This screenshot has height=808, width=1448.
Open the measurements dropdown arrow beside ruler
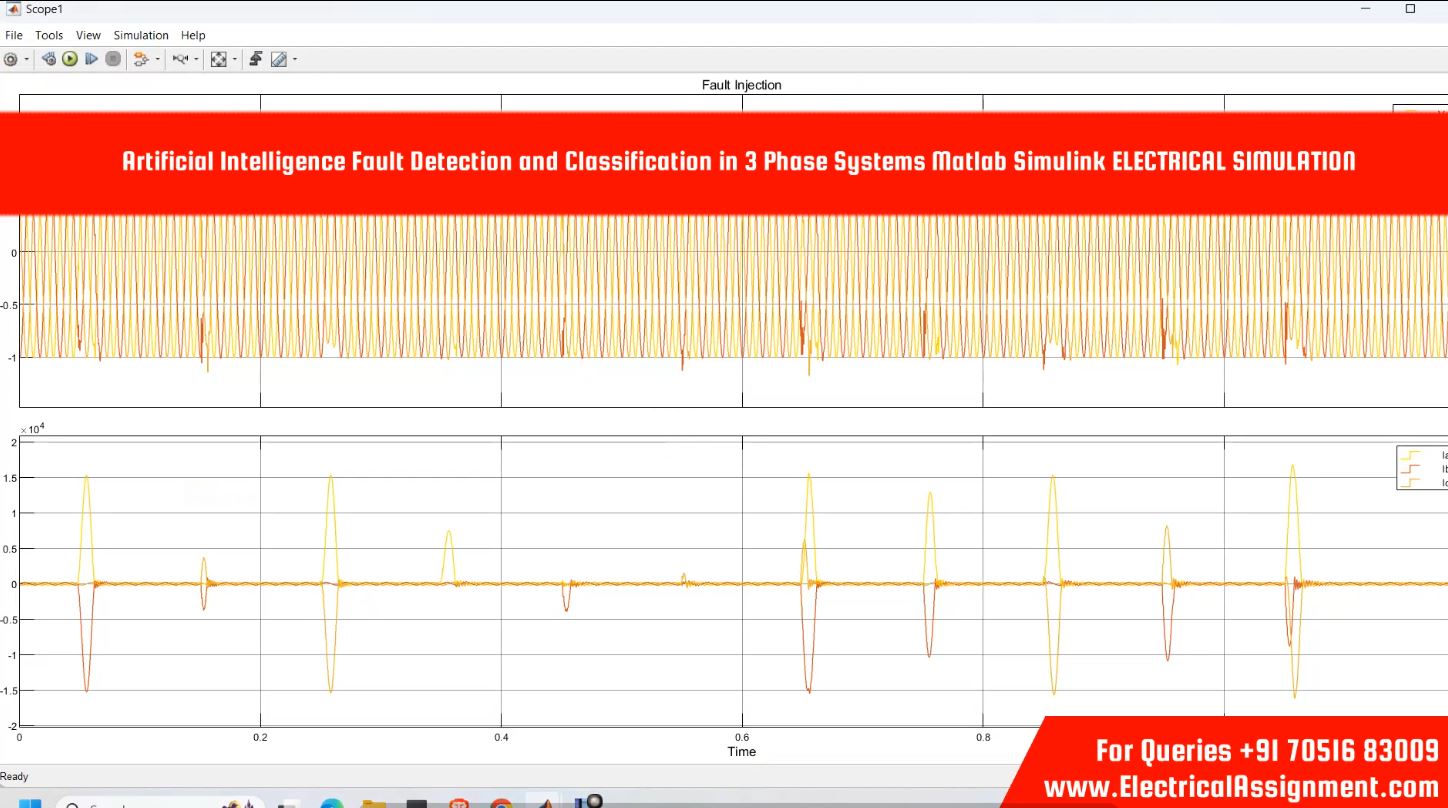[x=294, y=59]
